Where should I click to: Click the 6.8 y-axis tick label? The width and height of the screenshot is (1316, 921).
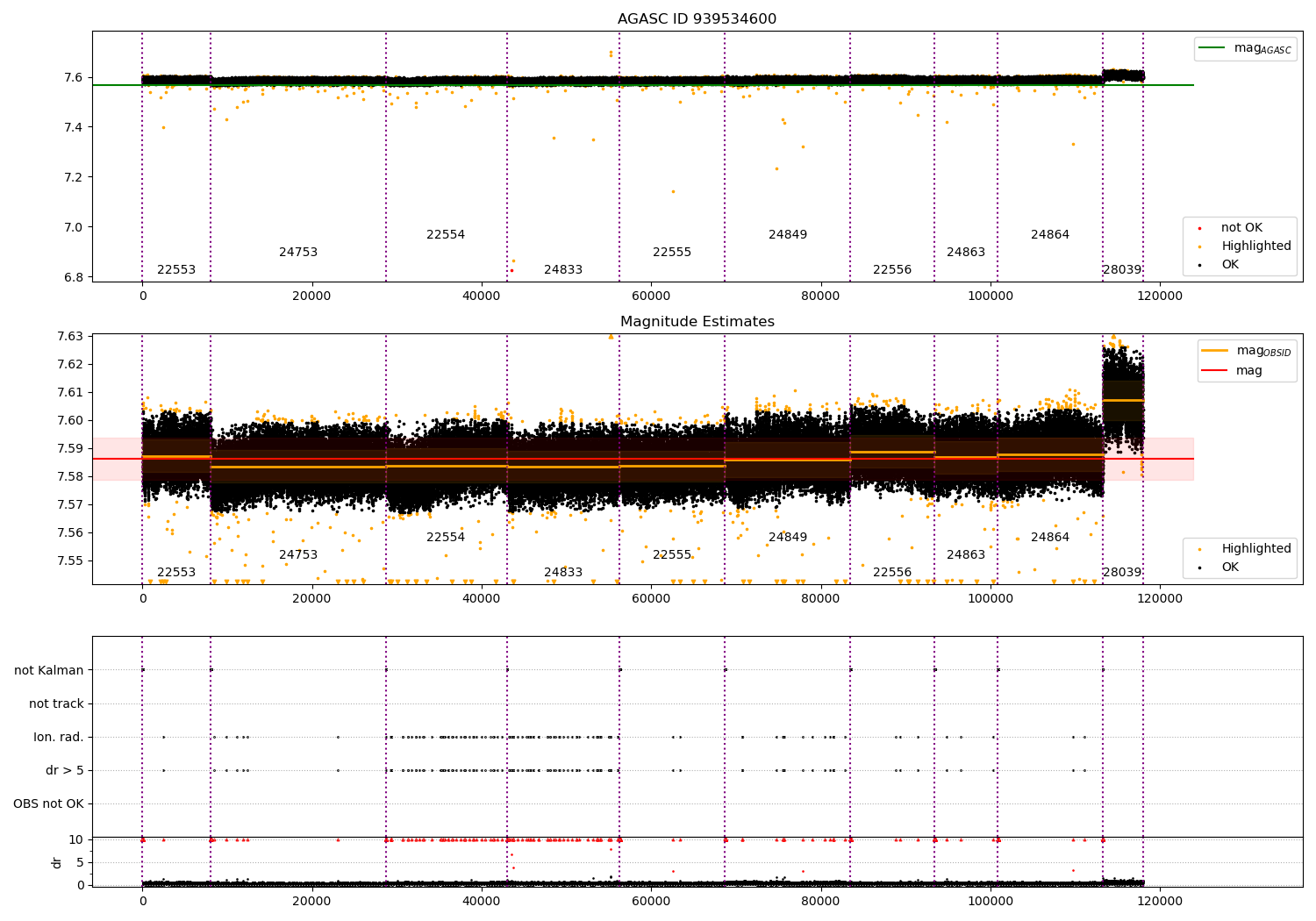tap(74, 278)
